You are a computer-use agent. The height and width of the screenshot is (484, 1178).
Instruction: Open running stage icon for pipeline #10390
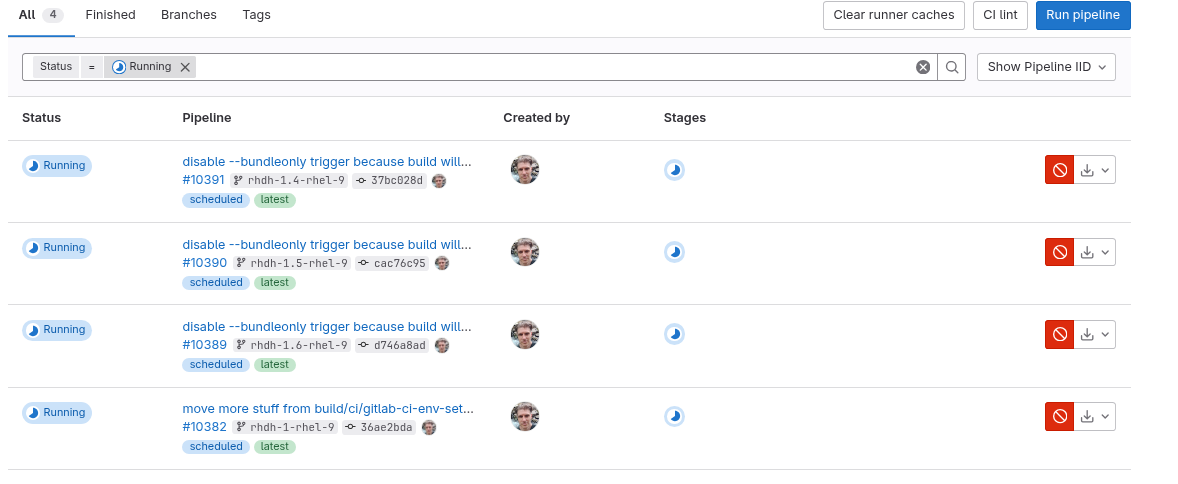point(674,252)
